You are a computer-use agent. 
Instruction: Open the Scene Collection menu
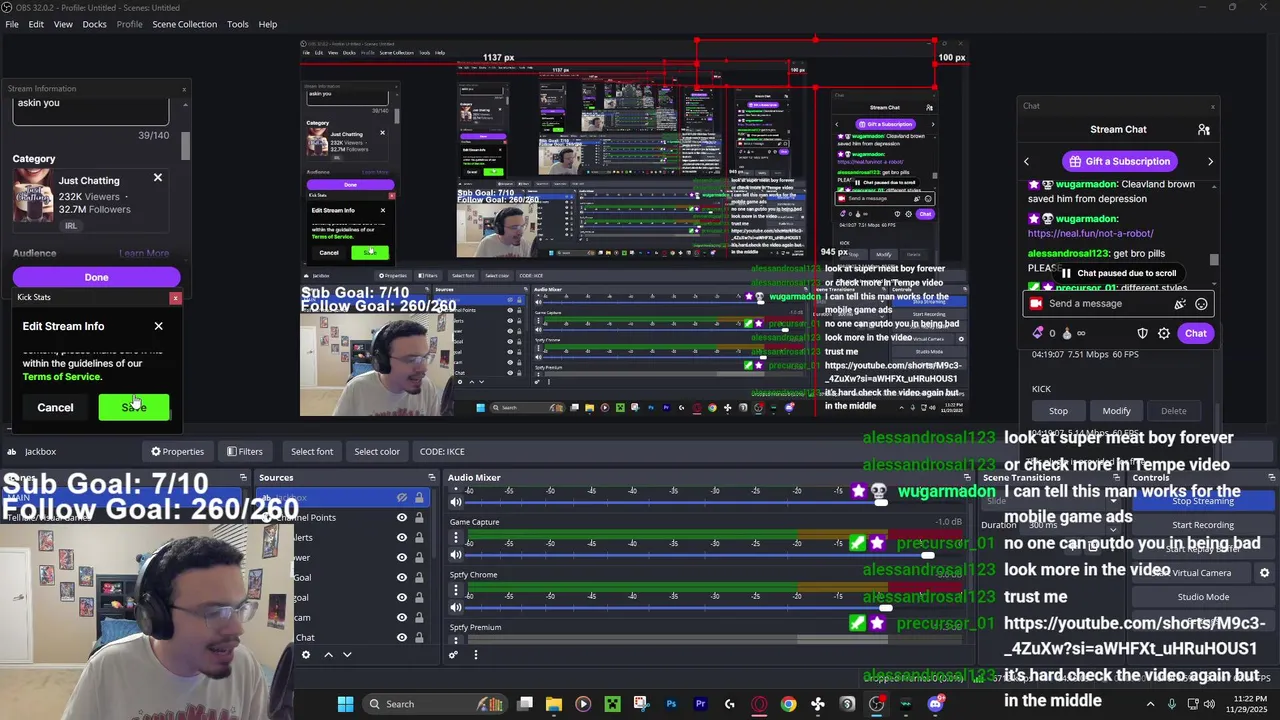(184, 24)
